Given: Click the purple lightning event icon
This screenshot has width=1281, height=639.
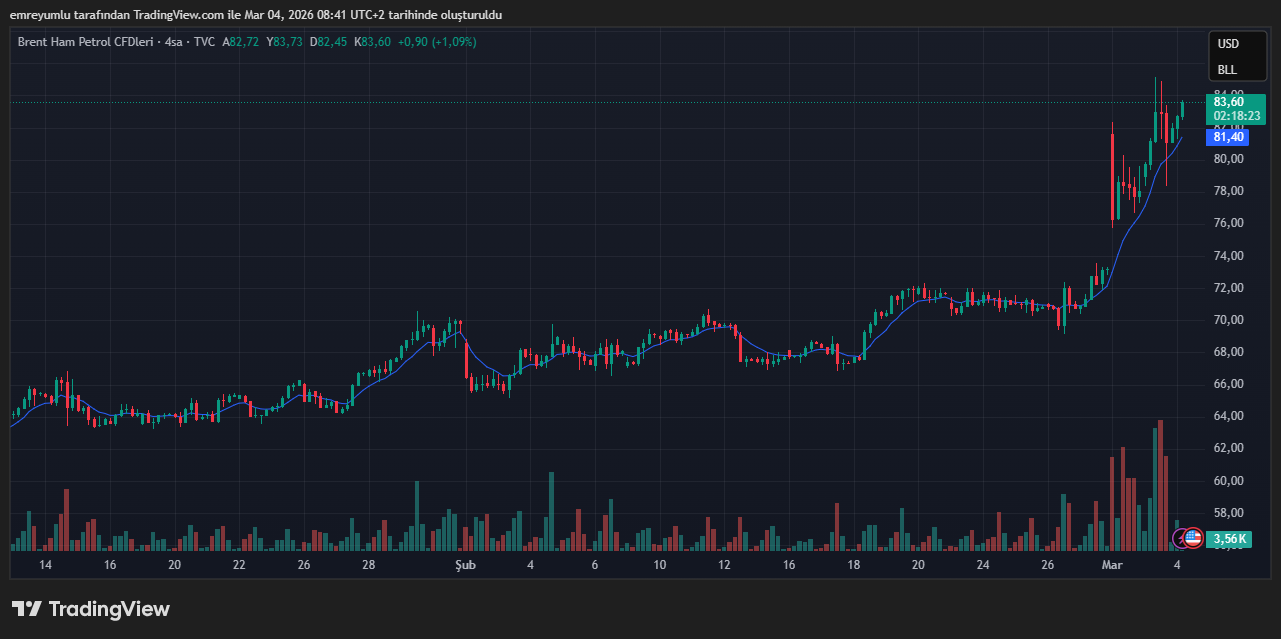Looking at the screenshot, I should click(1181, 538).
